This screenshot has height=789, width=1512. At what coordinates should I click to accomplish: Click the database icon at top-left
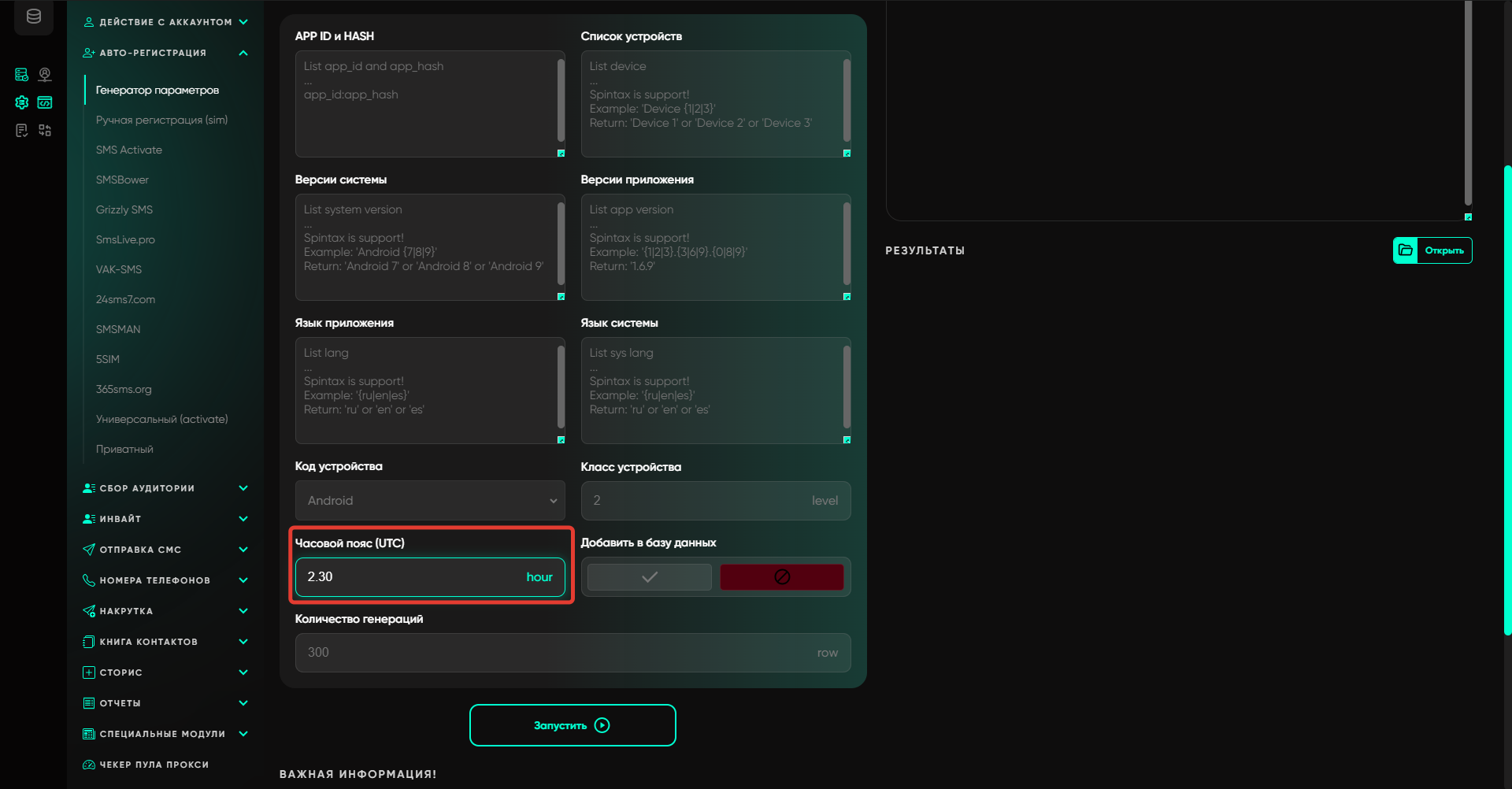(34, 17)
